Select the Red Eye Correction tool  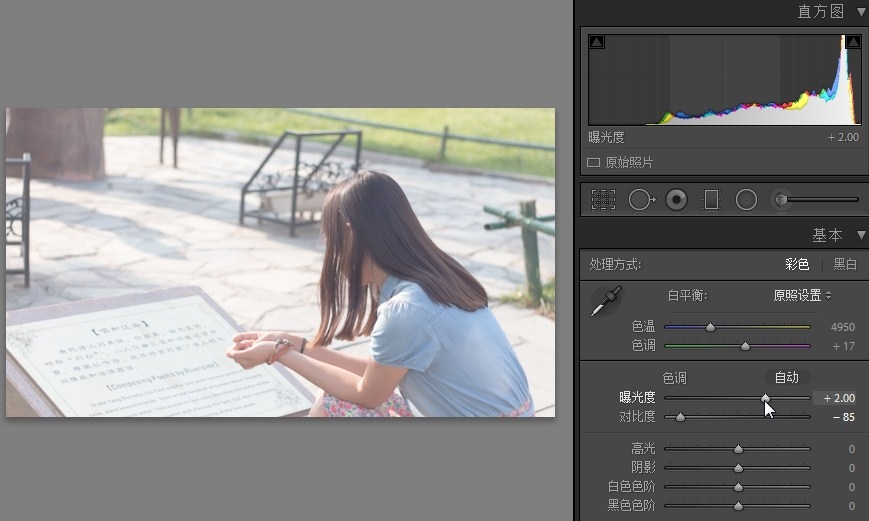pos(677,200)
